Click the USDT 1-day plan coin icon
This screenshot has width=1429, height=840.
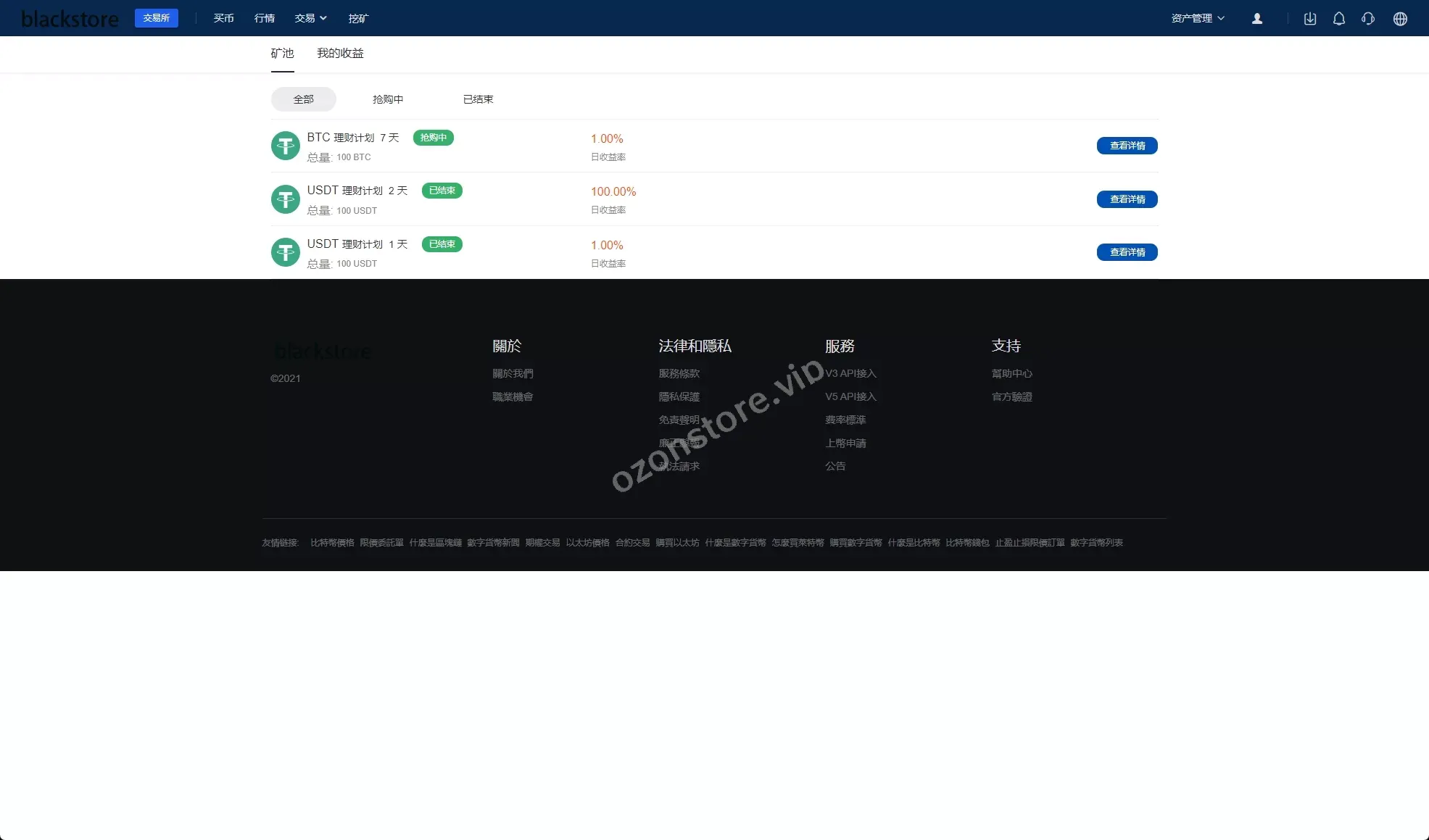(x=285, y=252)
